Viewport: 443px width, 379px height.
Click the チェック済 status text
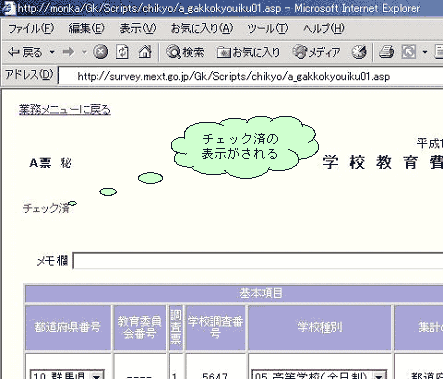[46, 208]
